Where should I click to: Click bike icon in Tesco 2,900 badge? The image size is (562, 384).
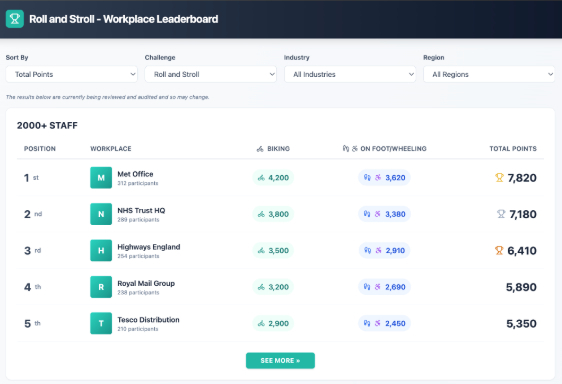(x=261, y=323)
